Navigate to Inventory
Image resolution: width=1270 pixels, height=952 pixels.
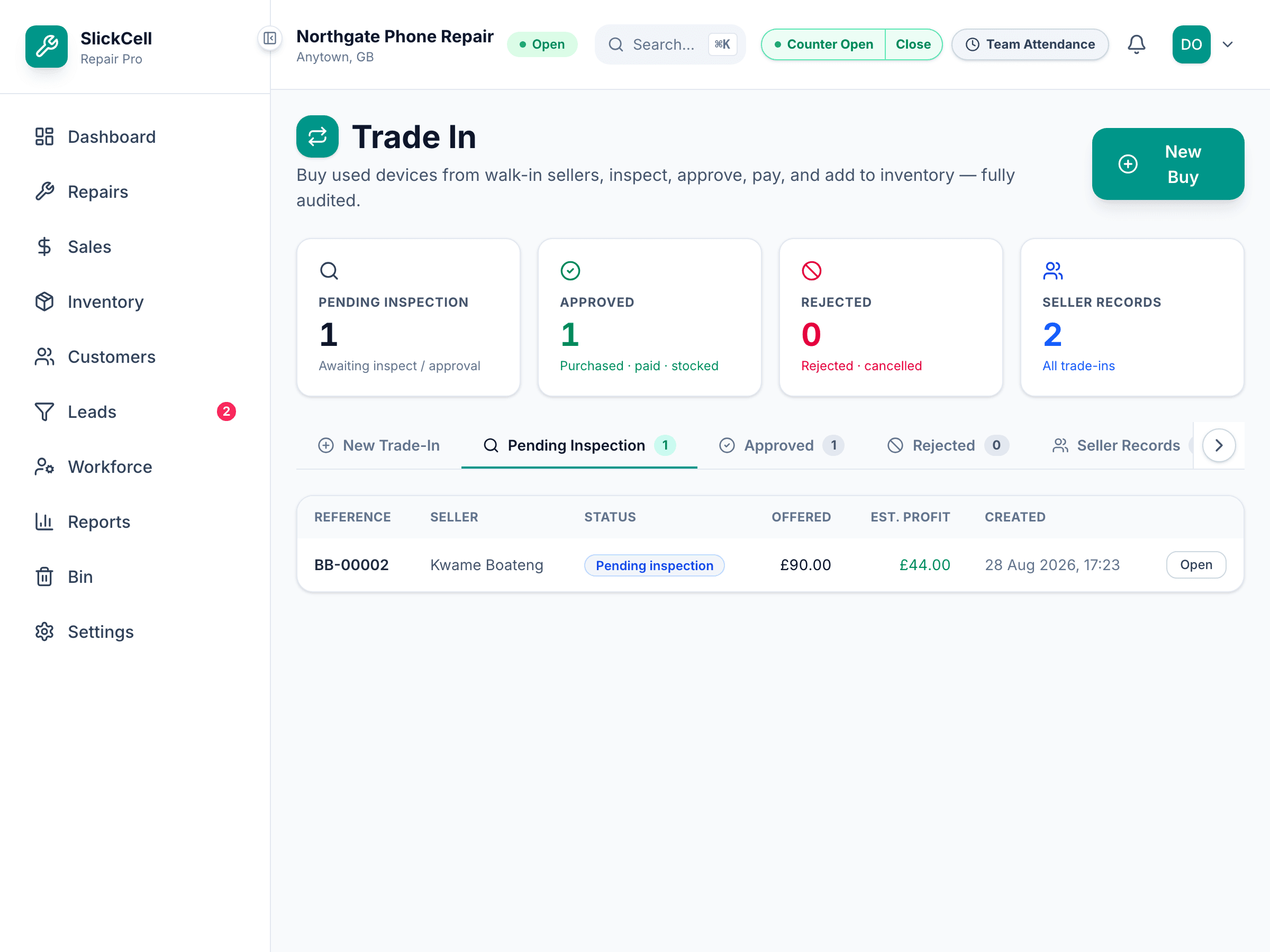(135, 302)
